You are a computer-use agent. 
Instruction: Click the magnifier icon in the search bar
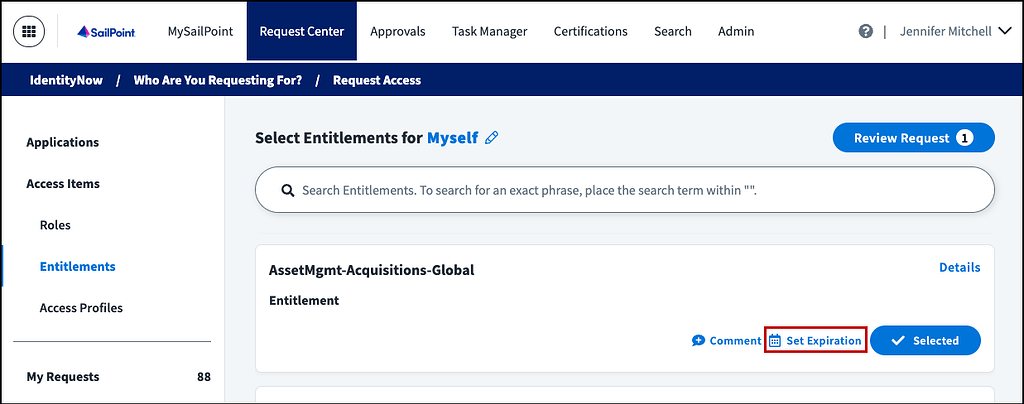(x=287, y=189)
